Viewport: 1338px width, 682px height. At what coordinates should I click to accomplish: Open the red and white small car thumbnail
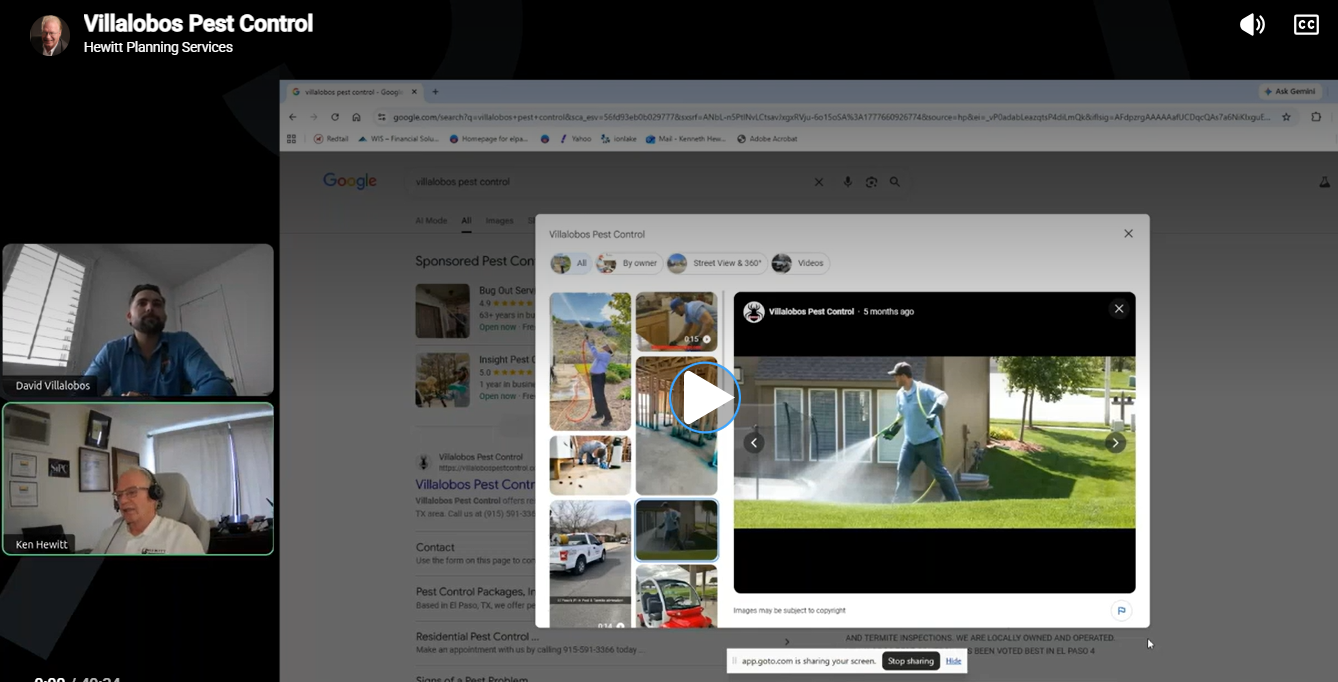click(676, 596)
